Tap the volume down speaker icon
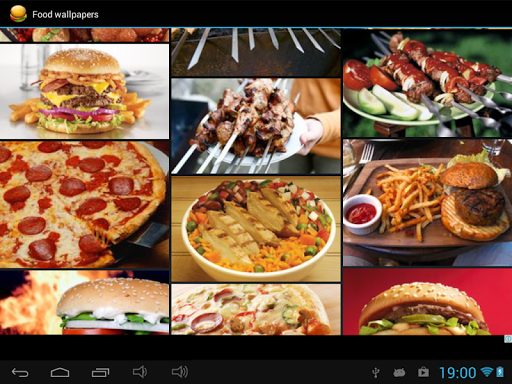 140,372
